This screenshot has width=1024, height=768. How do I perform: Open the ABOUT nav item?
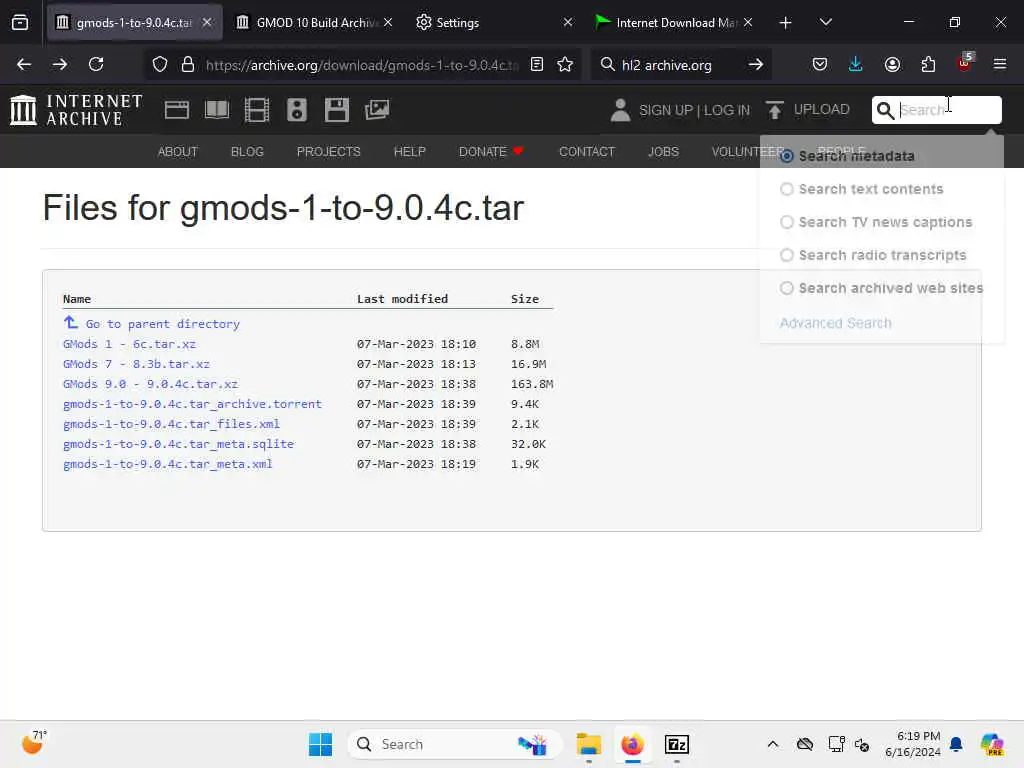click(x=178, y=152)
